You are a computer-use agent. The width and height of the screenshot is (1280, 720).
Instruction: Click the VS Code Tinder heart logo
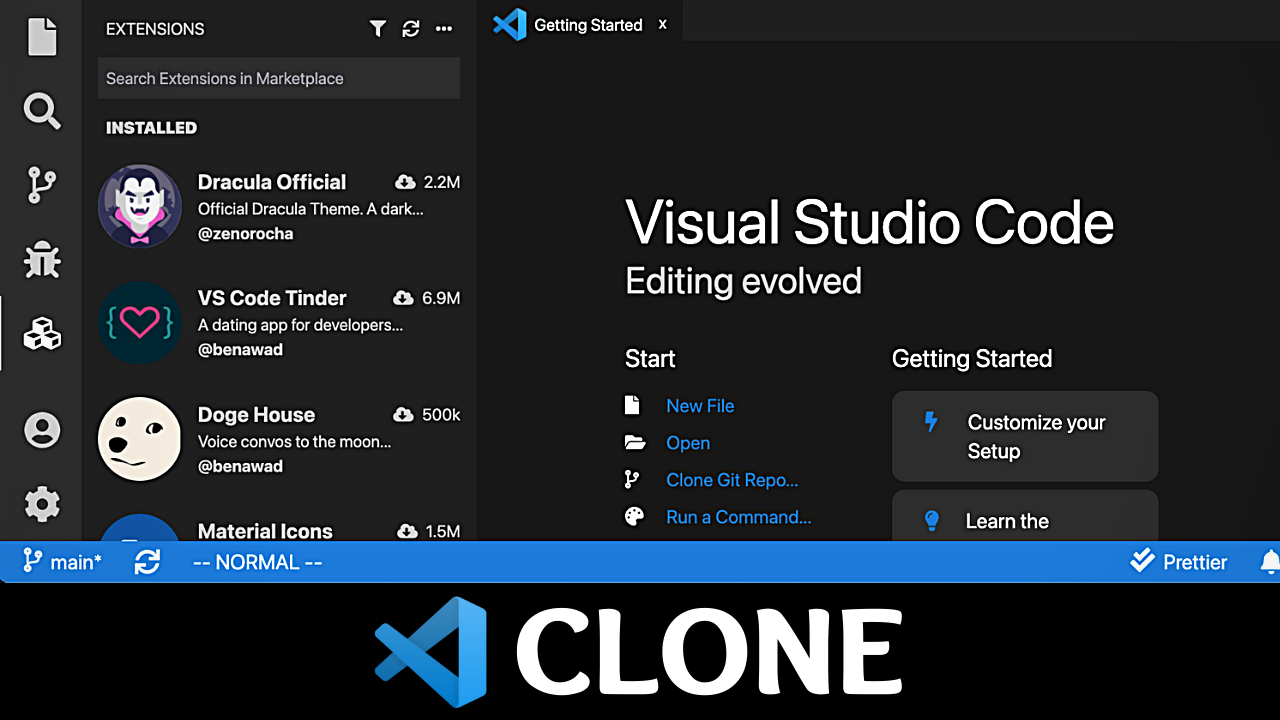pyautogui.click(x=140, y=322)
